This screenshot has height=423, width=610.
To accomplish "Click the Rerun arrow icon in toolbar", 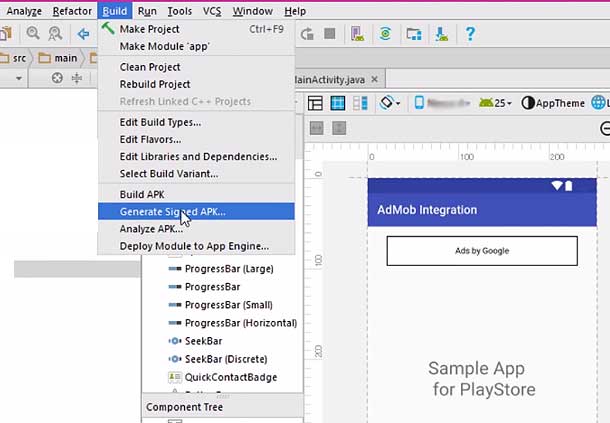I will [307, 34].
